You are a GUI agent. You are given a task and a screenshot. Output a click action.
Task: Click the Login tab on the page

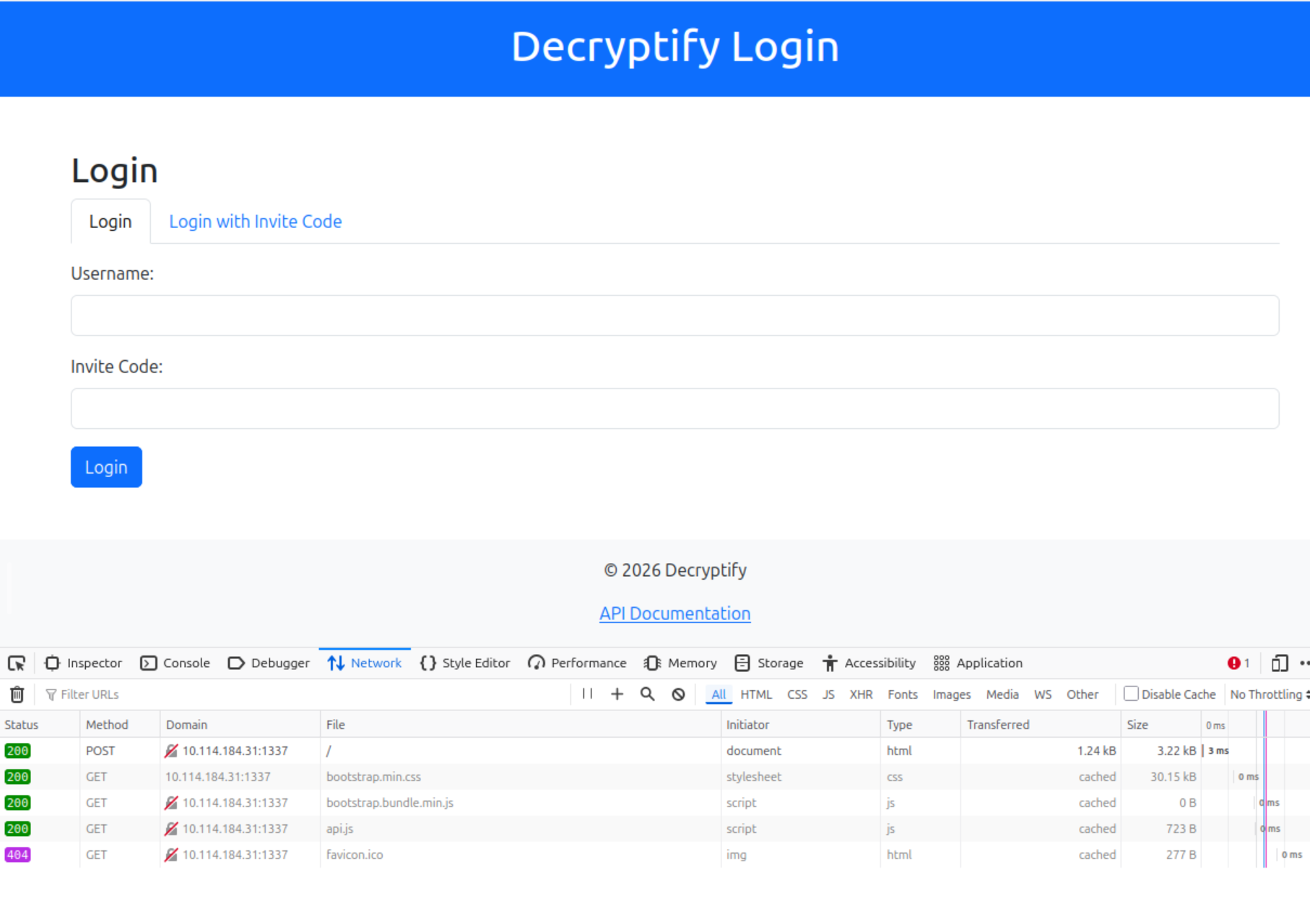click(110, 222)
